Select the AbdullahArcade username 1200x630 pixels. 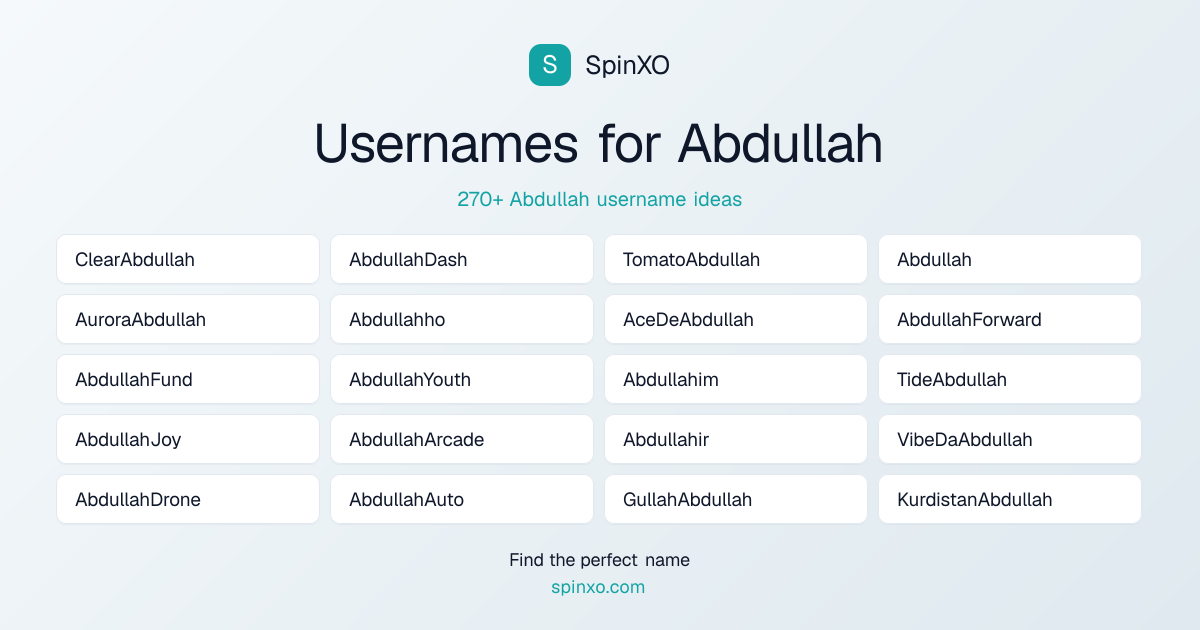coord(462,439)
